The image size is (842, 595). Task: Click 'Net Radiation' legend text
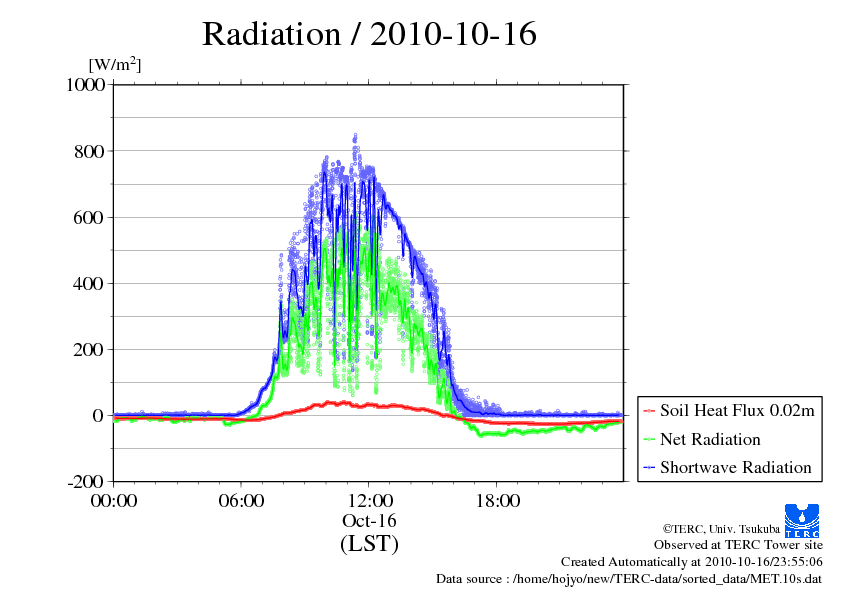[x=710, y=439]
